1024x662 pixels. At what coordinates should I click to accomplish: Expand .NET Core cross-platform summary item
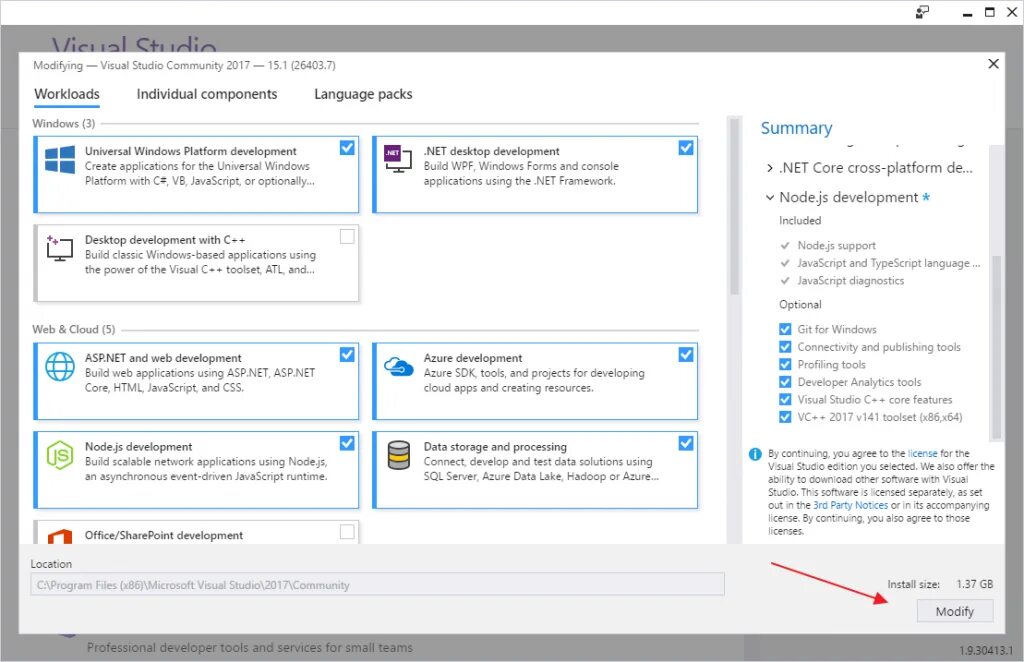tap(770, 168)
